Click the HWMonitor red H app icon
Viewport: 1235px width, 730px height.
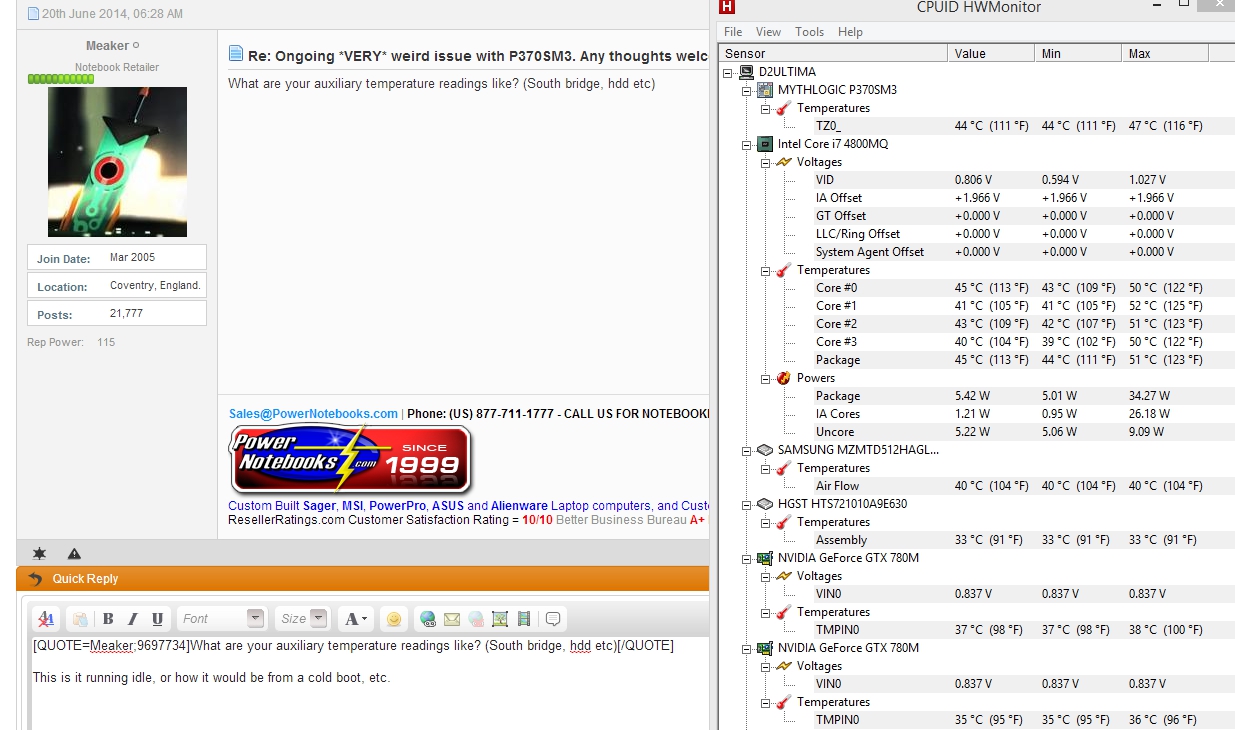[727, 6]
